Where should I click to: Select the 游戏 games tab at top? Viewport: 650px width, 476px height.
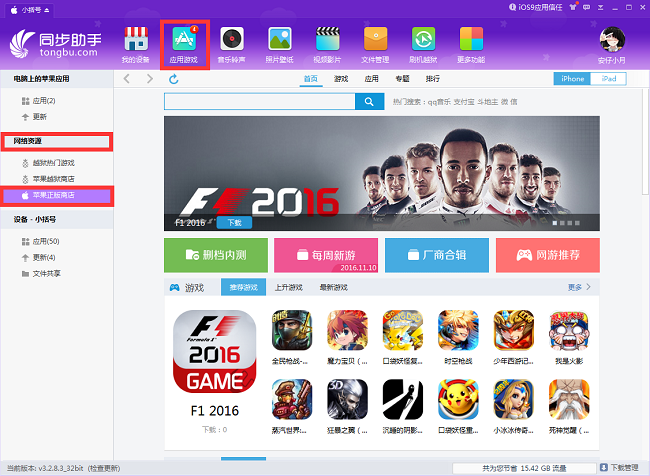[341, 79]
